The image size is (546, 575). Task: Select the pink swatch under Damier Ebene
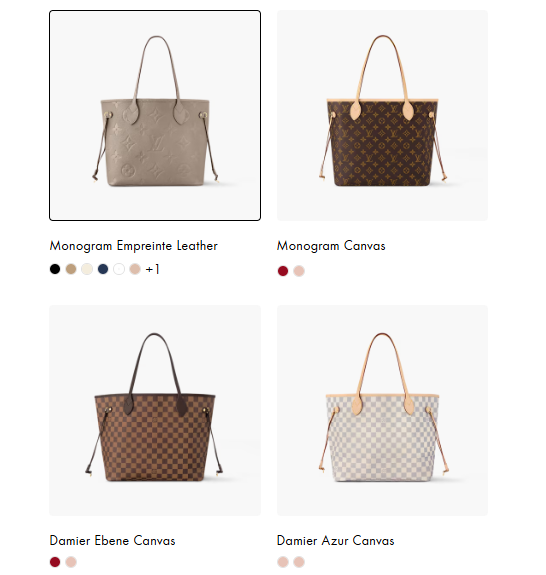[x=71, y=562]
